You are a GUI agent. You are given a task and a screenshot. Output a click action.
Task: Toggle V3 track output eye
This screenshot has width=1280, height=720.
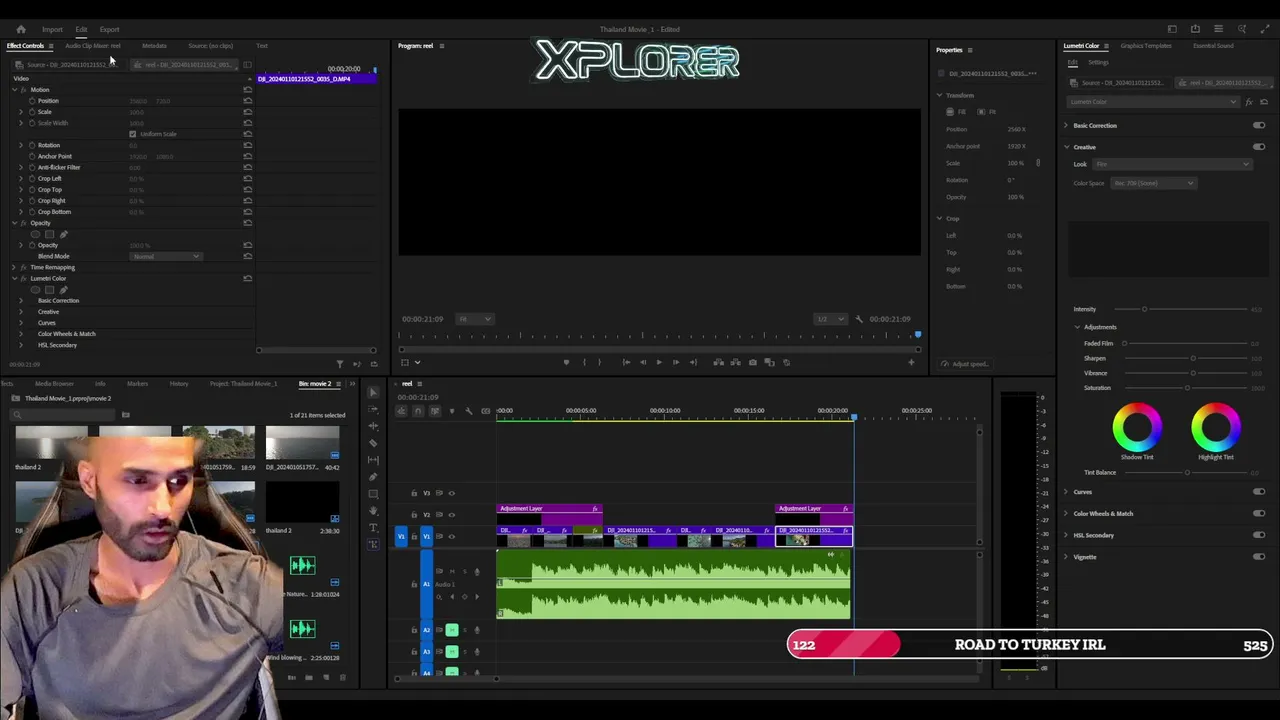(x=451, y=493)
